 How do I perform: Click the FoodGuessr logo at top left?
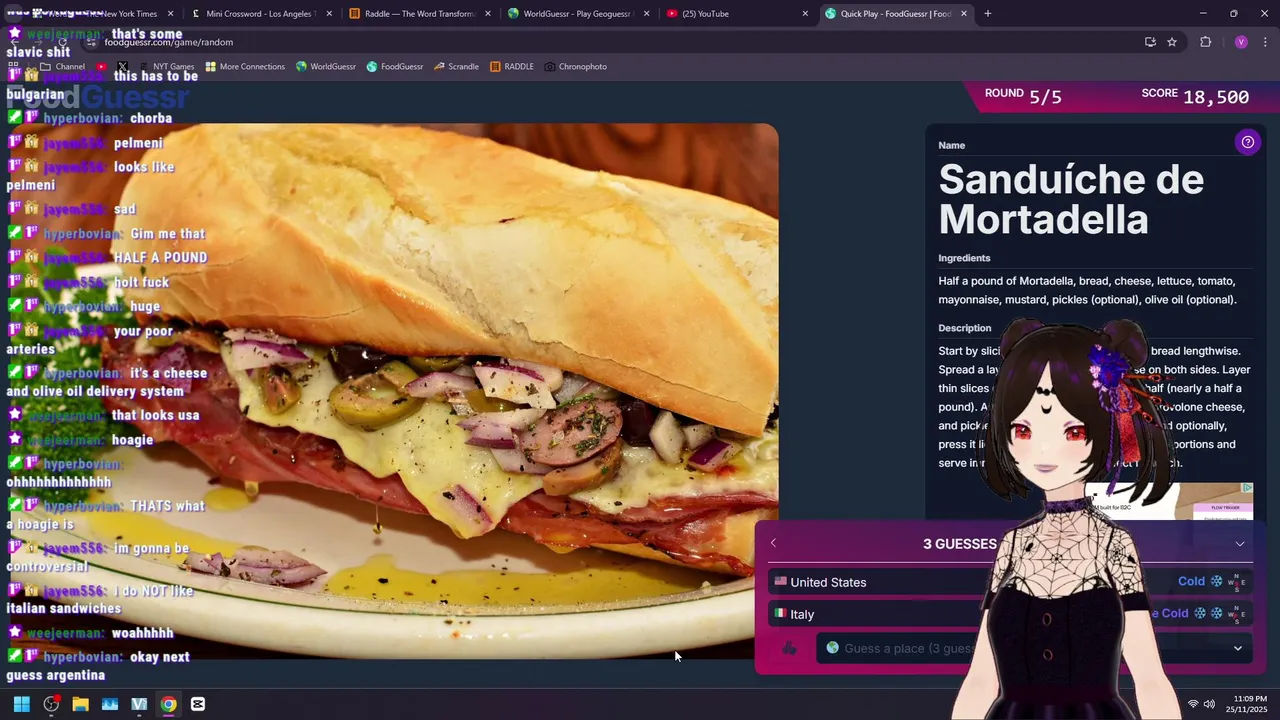[x=98, y=97]
